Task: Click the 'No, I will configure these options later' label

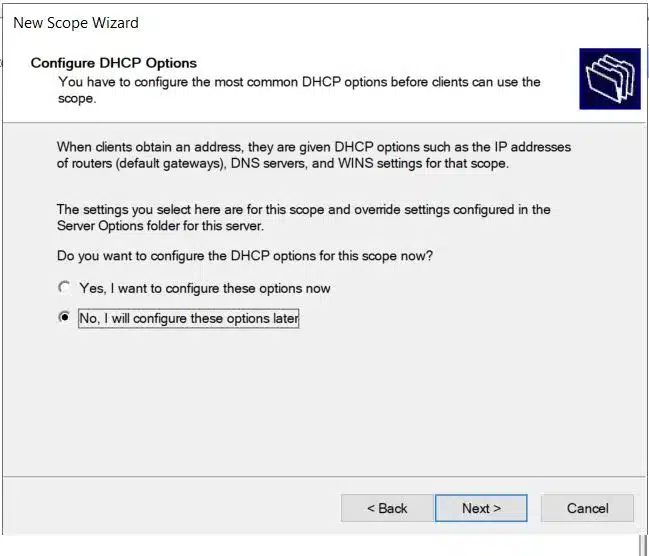Action: pos(188,319)
